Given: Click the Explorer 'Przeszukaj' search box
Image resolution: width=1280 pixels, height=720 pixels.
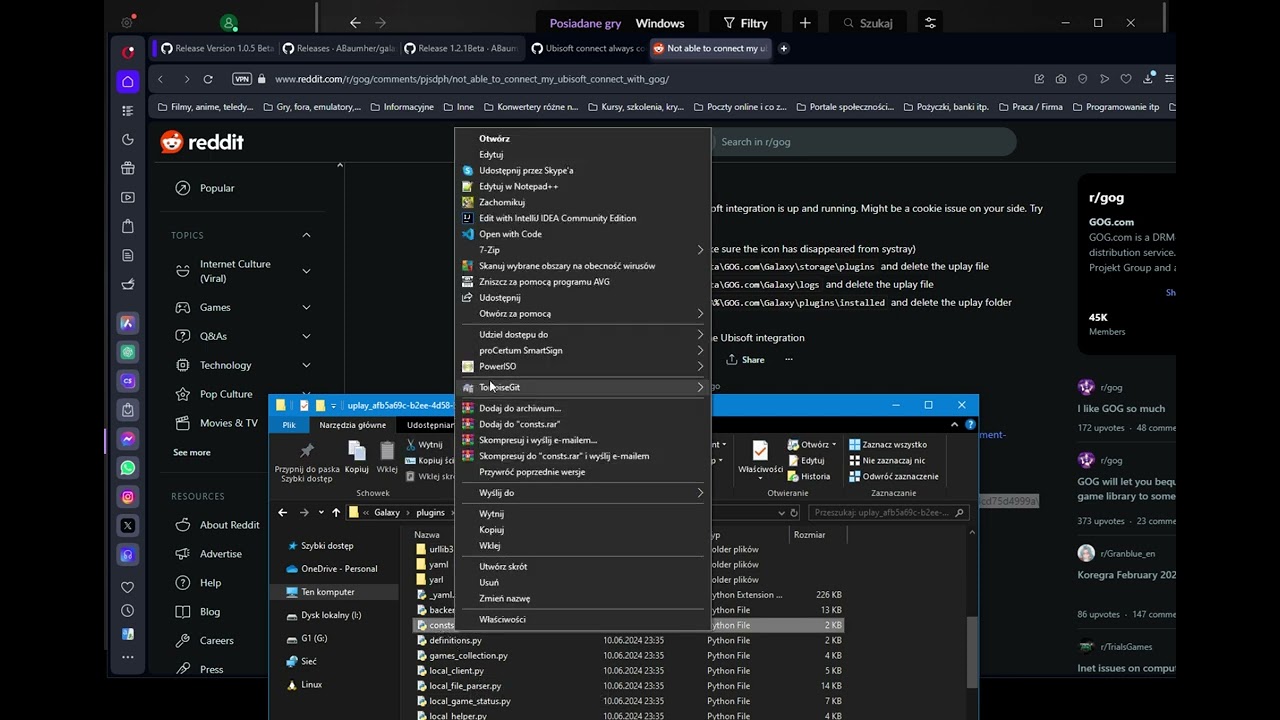Looking at the screenshot, I should click(888, 513).
